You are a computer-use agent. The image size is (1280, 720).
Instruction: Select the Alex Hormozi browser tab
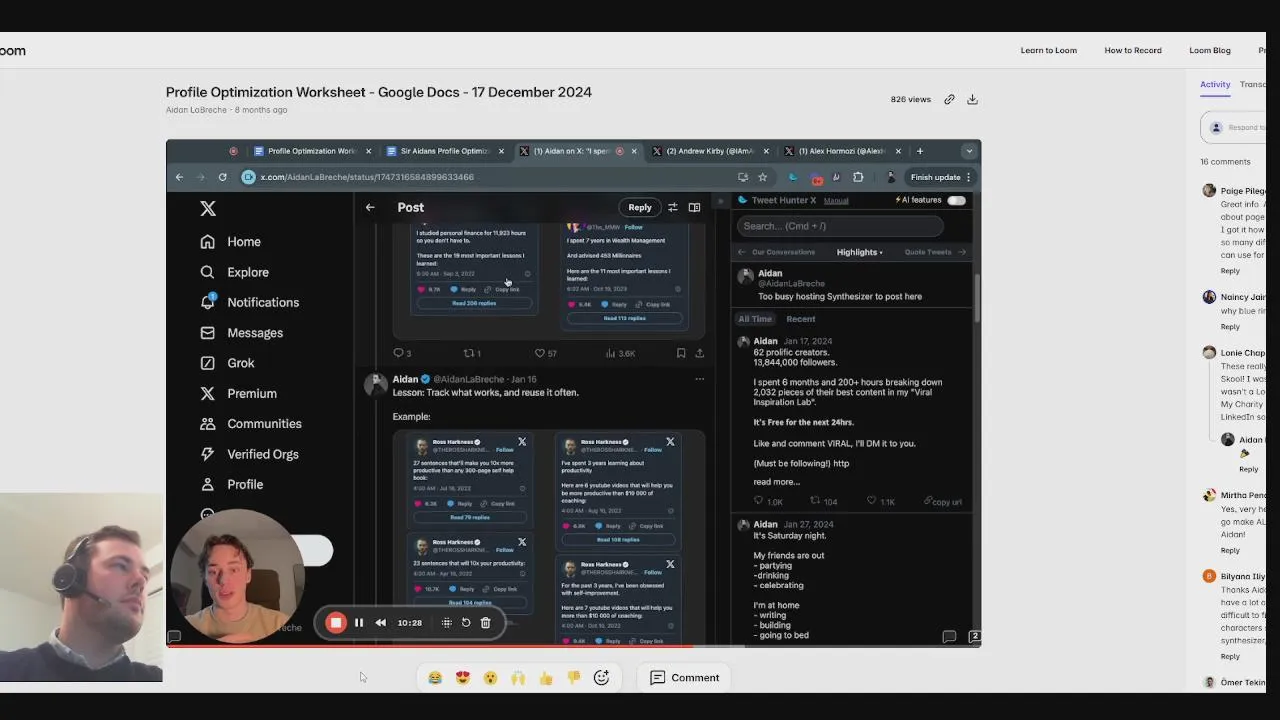click(843, 151)
